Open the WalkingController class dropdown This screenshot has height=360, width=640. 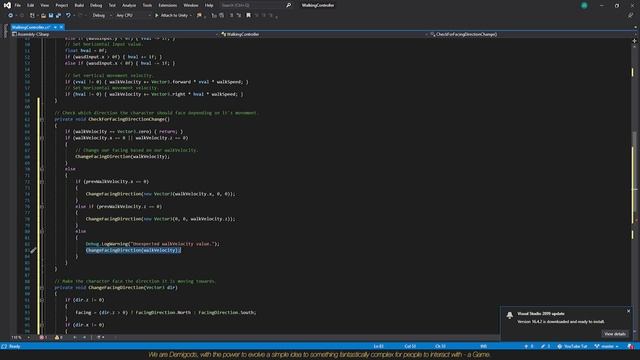point(324,35)
